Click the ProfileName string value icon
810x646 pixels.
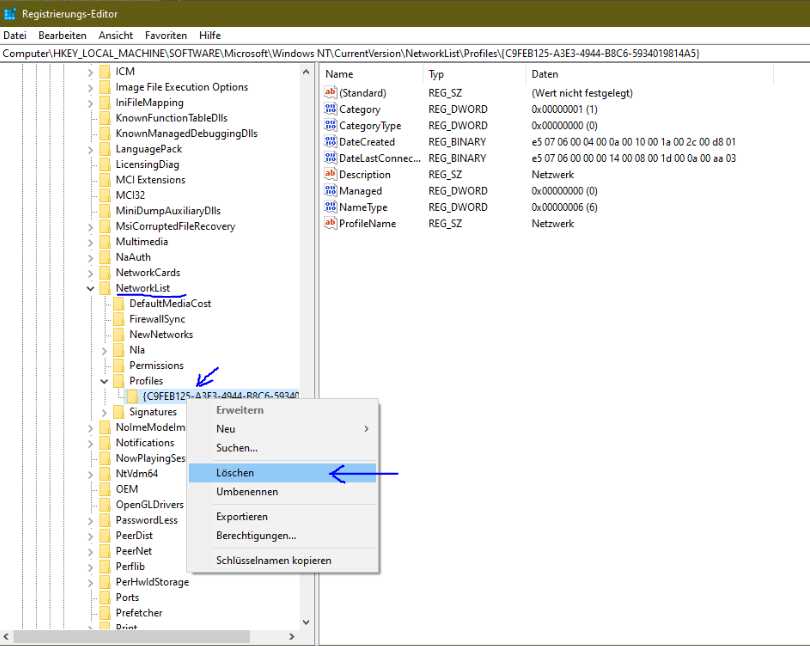click(x=331, y=223)
